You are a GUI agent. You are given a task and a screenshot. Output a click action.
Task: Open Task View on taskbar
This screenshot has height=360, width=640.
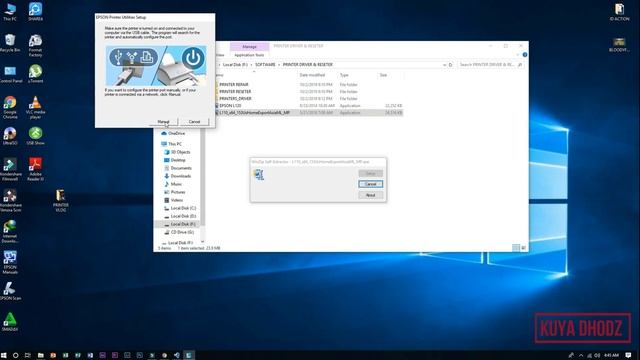tap(28, 356)
